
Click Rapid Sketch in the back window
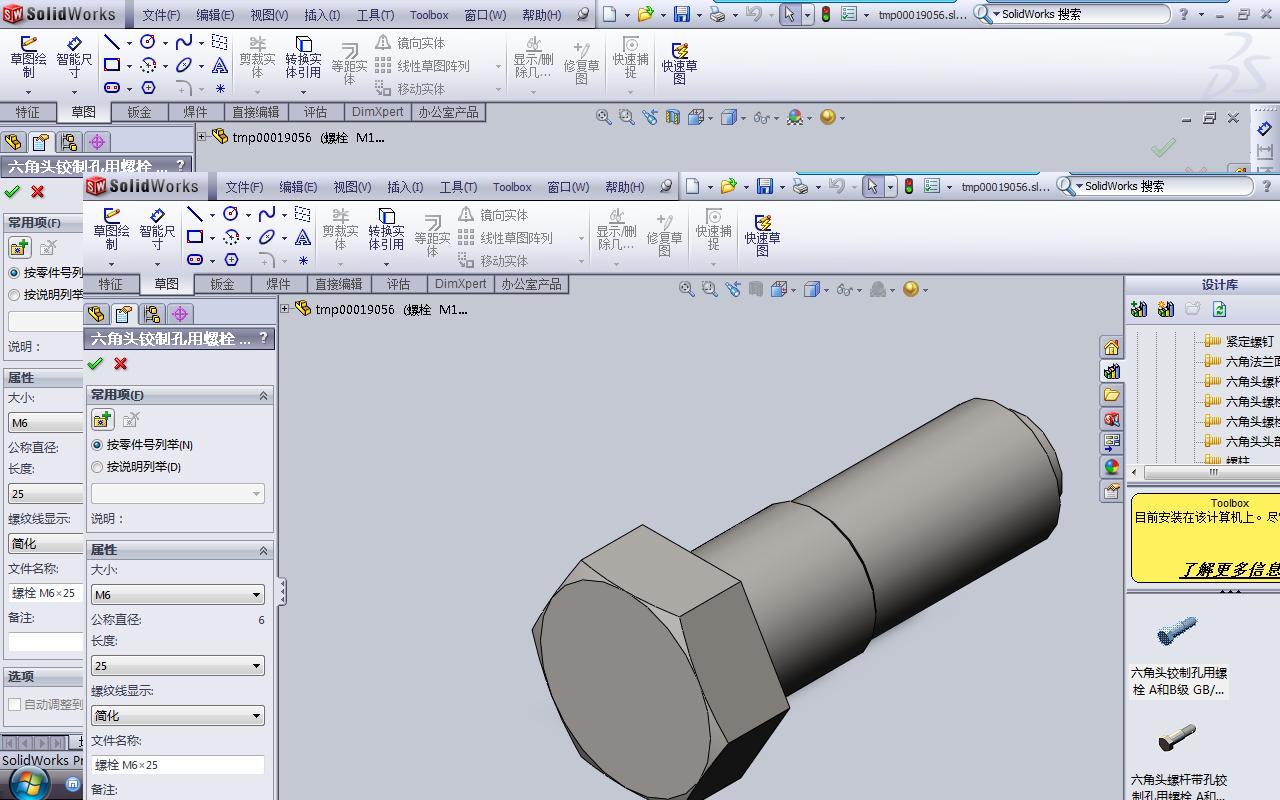tap(679, 62)
